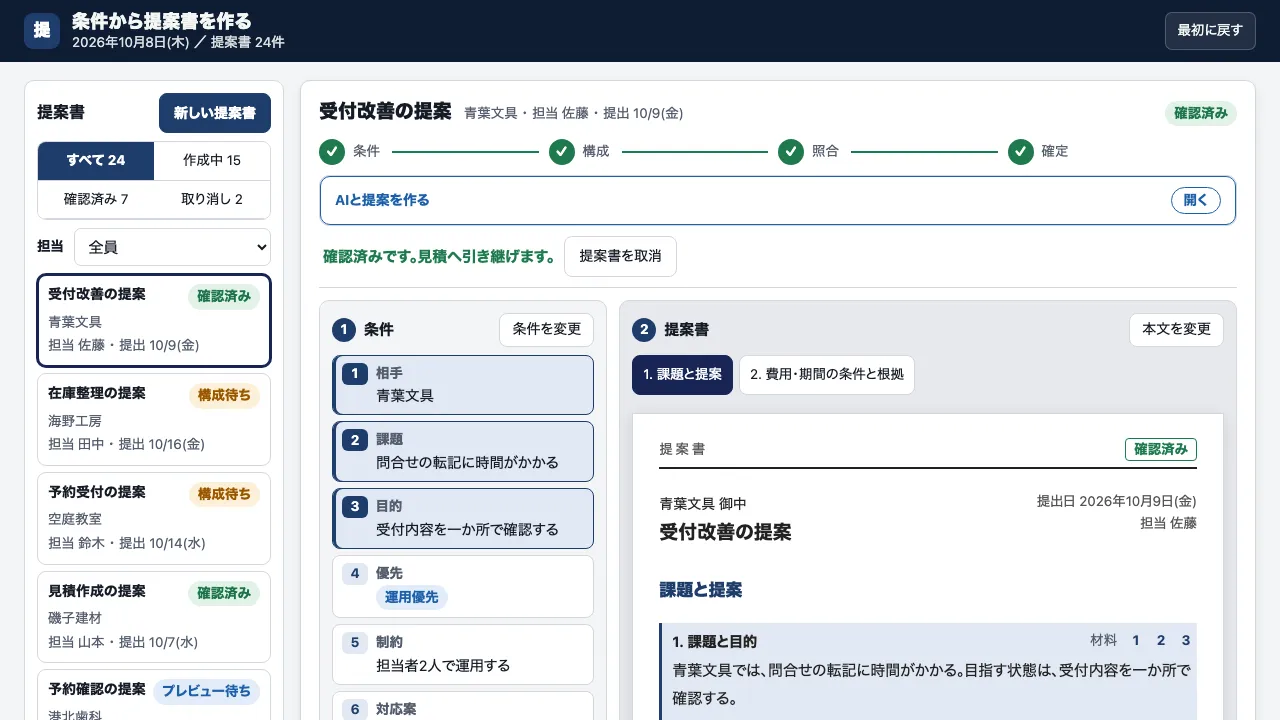Click the 運用優先 tag

coord(412,598)
